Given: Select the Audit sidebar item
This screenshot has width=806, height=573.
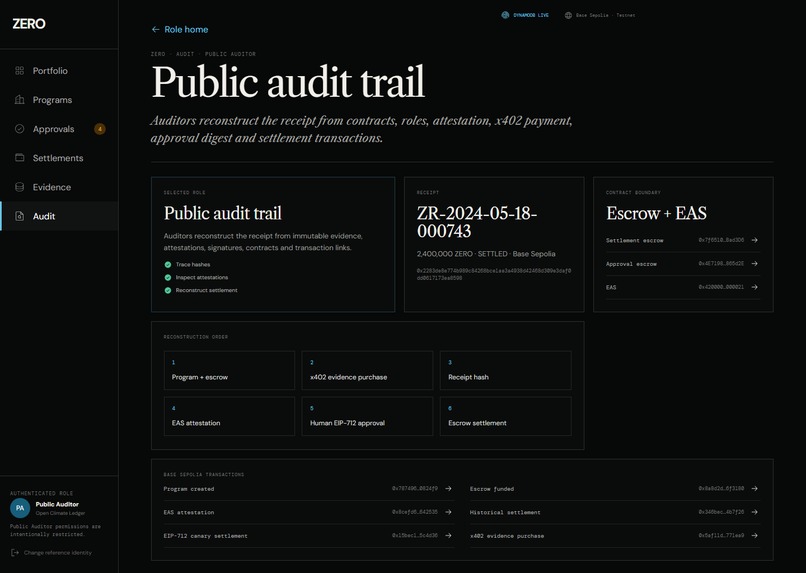Looking at the screenshot, I should point(59,216).
